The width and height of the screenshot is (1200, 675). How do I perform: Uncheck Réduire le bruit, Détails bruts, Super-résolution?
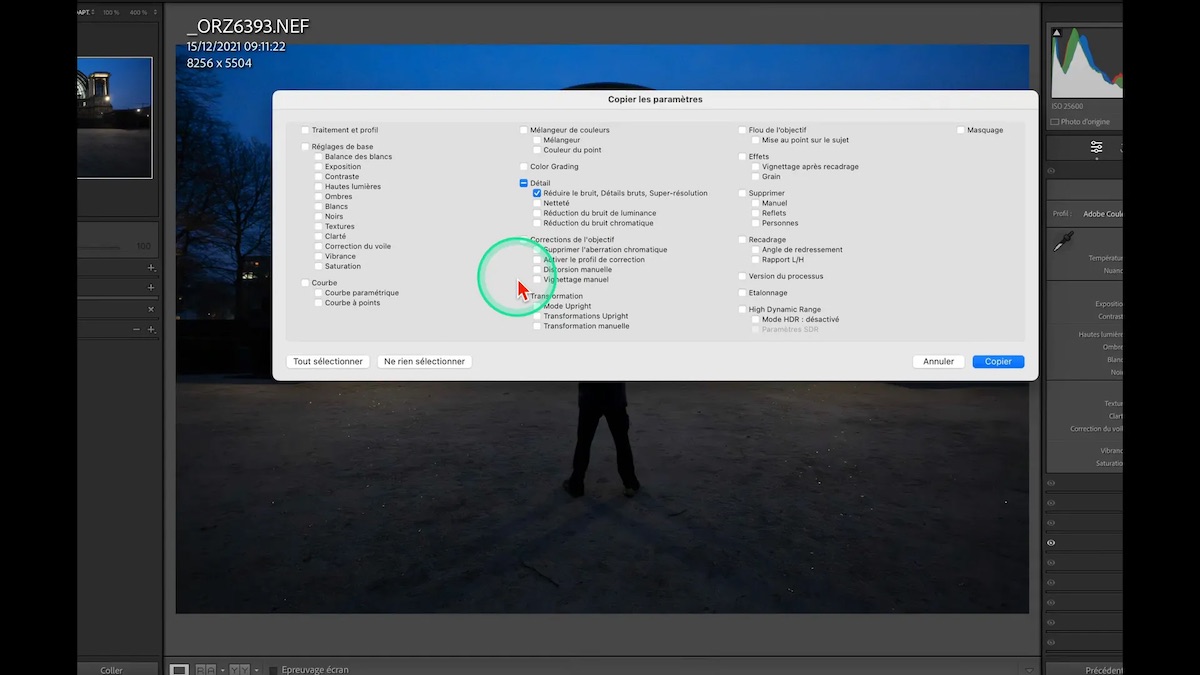point(537,193)
